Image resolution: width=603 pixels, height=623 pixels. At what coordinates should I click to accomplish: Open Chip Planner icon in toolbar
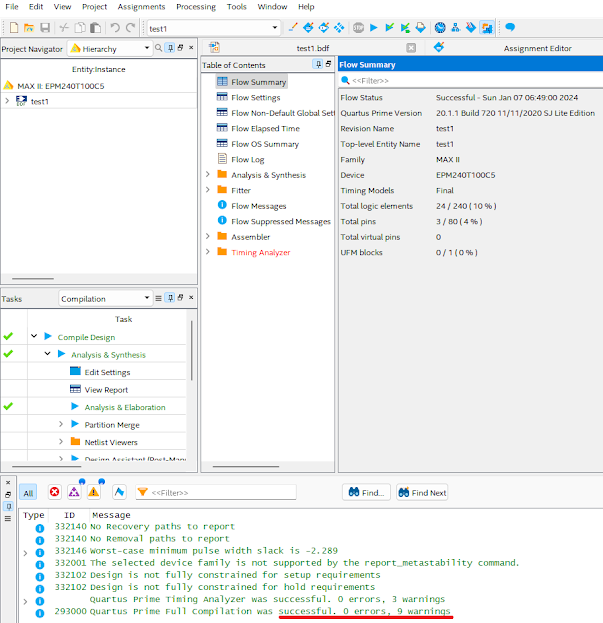[x=339, y=27]
